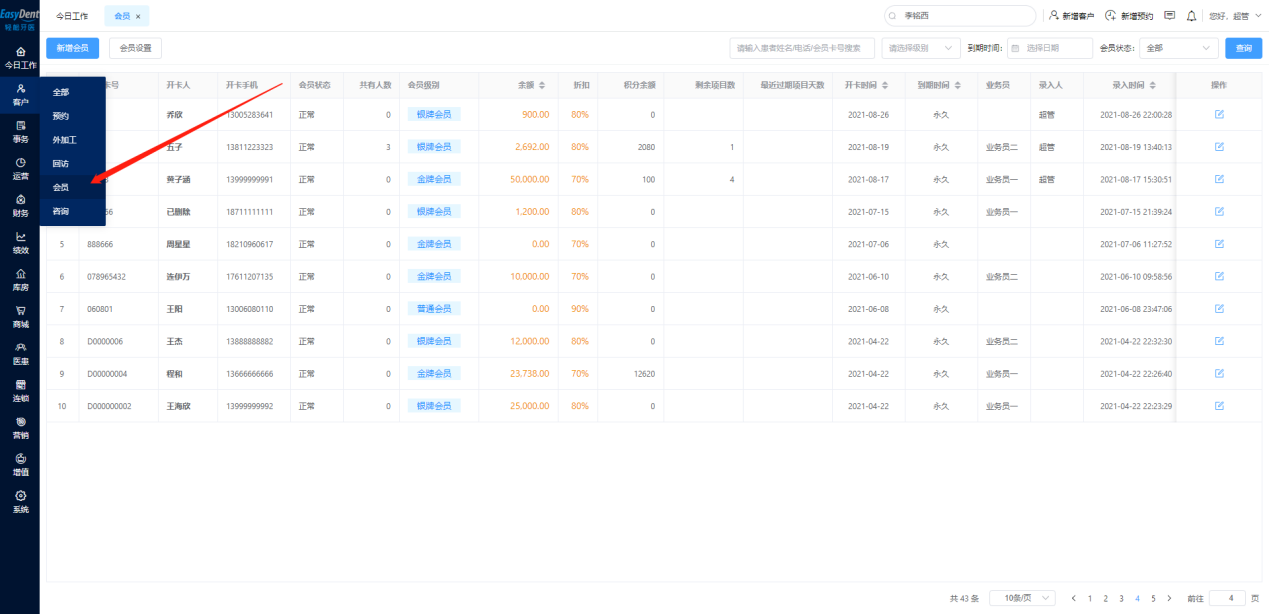The width and height of the screenshot is (1269, 614).
Task: Click card number D000000002
Action: (x=109, y=406)
